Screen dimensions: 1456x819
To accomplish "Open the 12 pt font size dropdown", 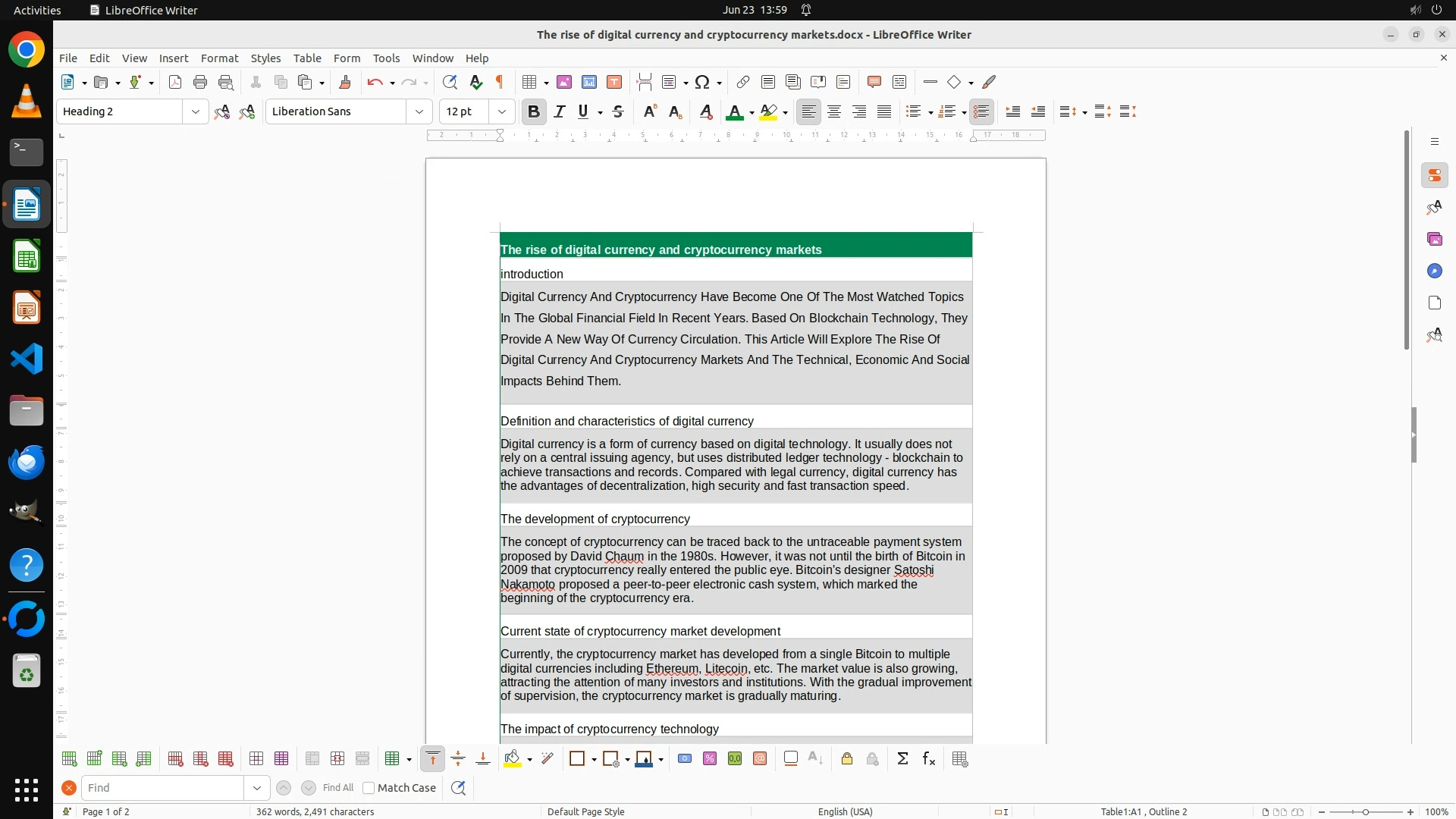I will pyautogui.click(x=501, y=112).
